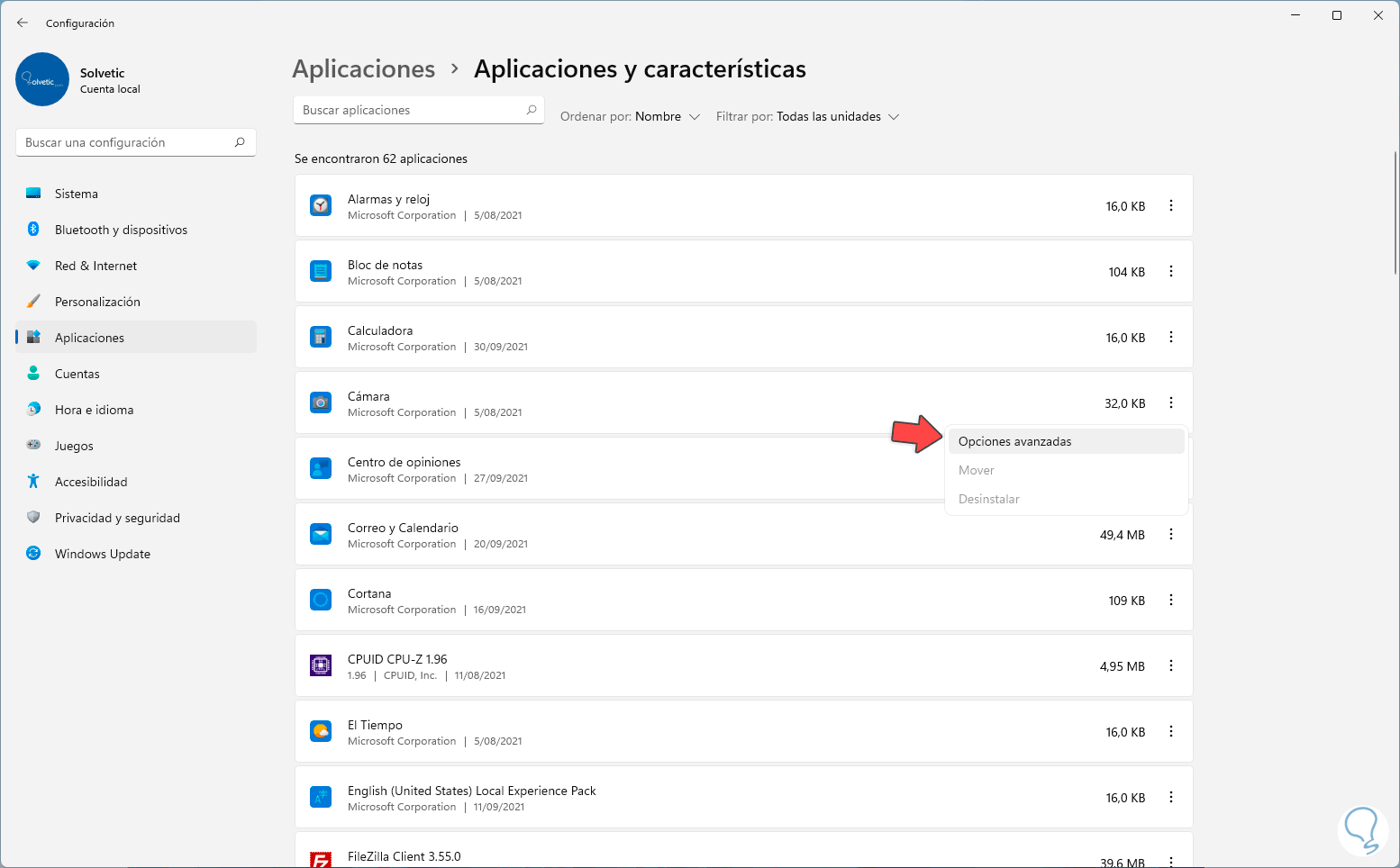This screenshot has height=868, width=1400.
Task: Click the Sistema monitor icon
Action: click(x=33, y=194)
